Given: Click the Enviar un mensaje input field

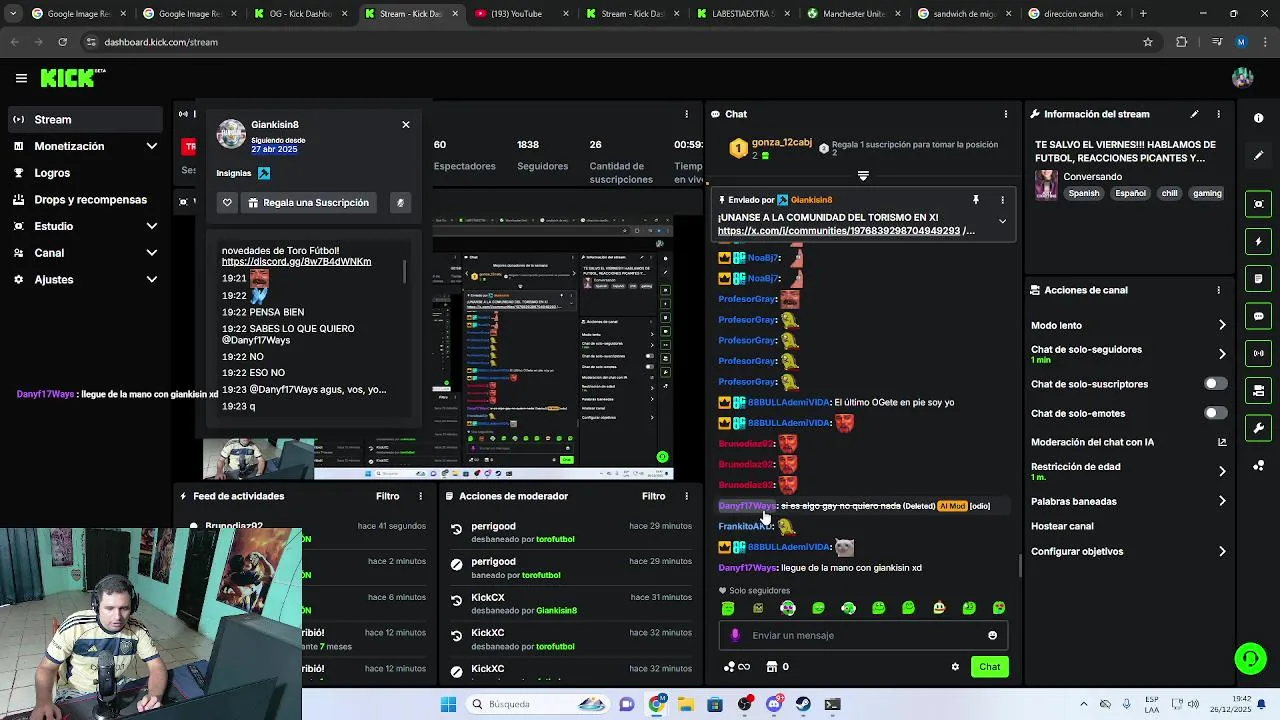Looking at the screenshot, I should point(865,635).
